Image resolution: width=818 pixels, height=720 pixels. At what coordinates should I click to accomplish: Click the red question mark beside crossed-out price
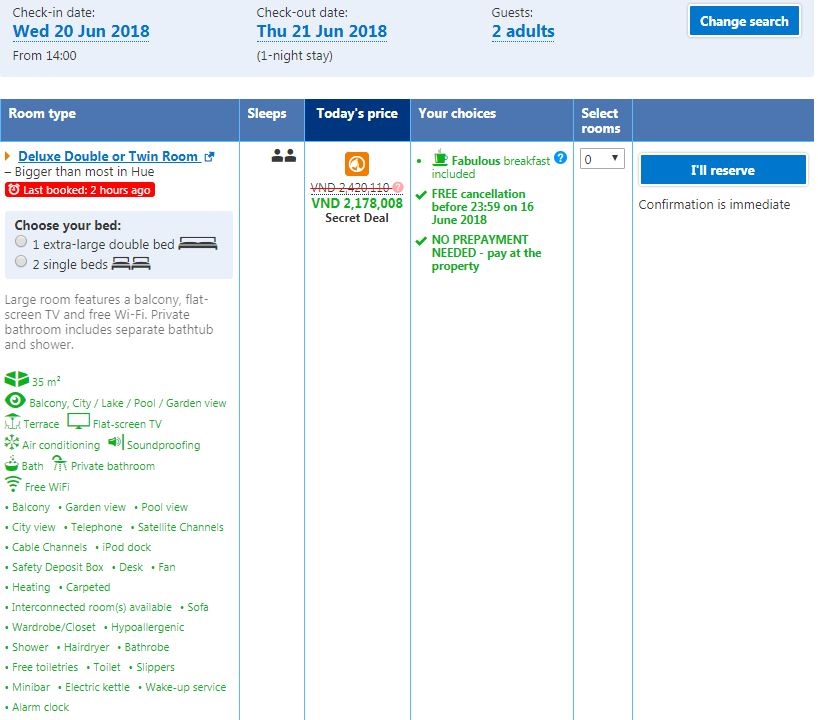tap(398, 187)
